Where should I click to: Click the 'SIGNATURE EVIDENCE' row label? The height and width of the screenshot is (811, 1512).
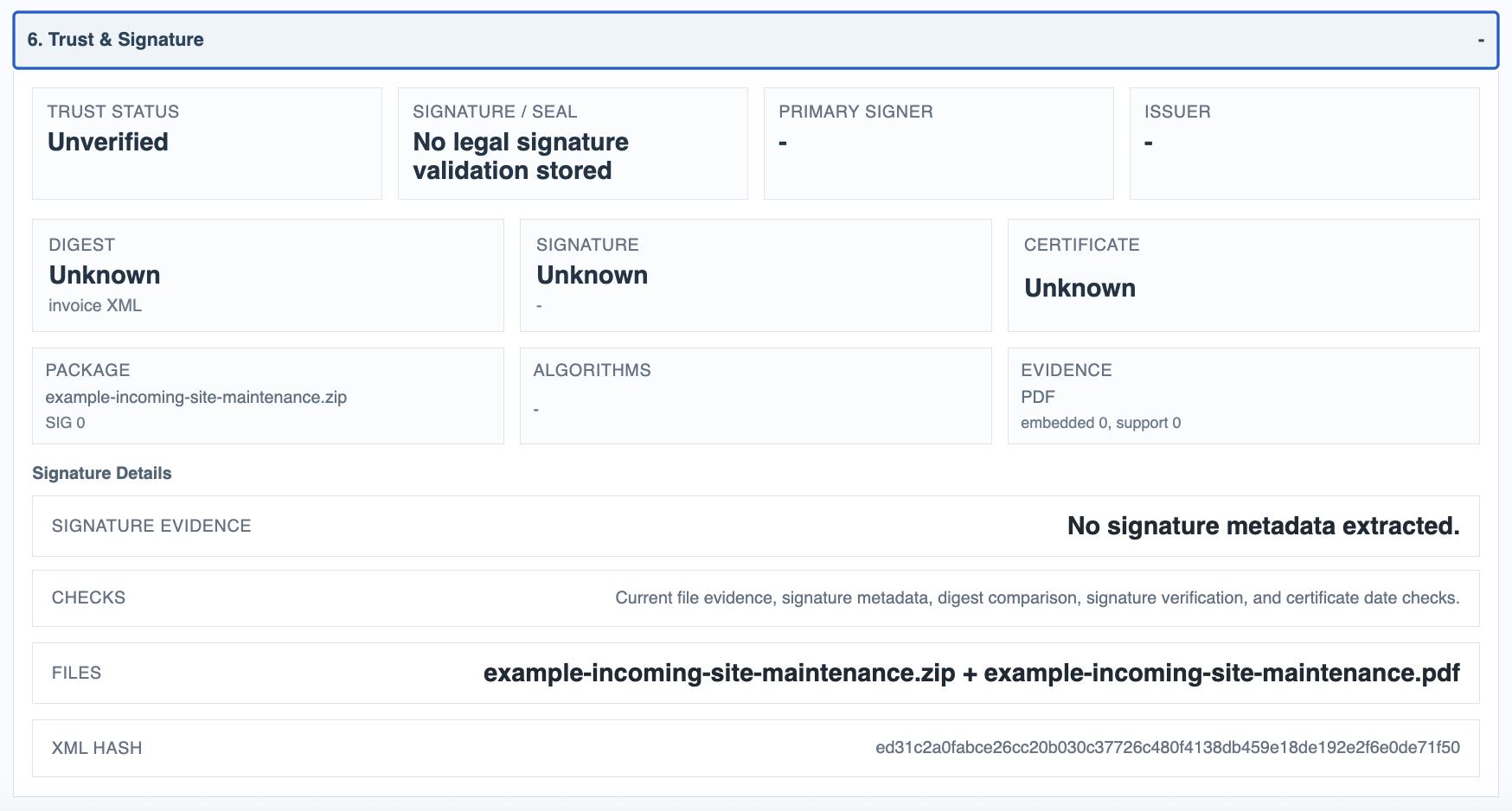coord(151,526)
